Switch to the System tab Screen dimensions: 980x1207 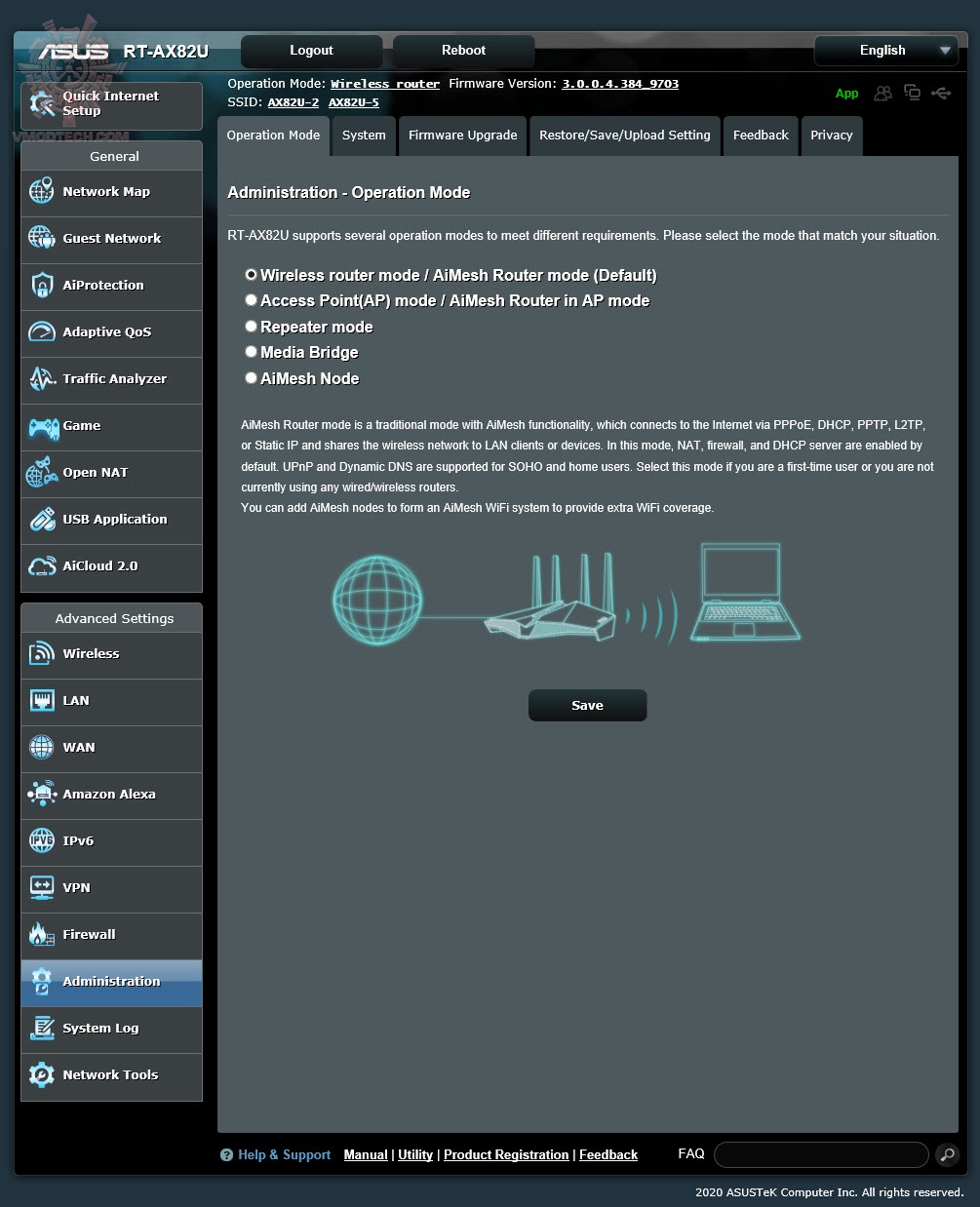364,136
